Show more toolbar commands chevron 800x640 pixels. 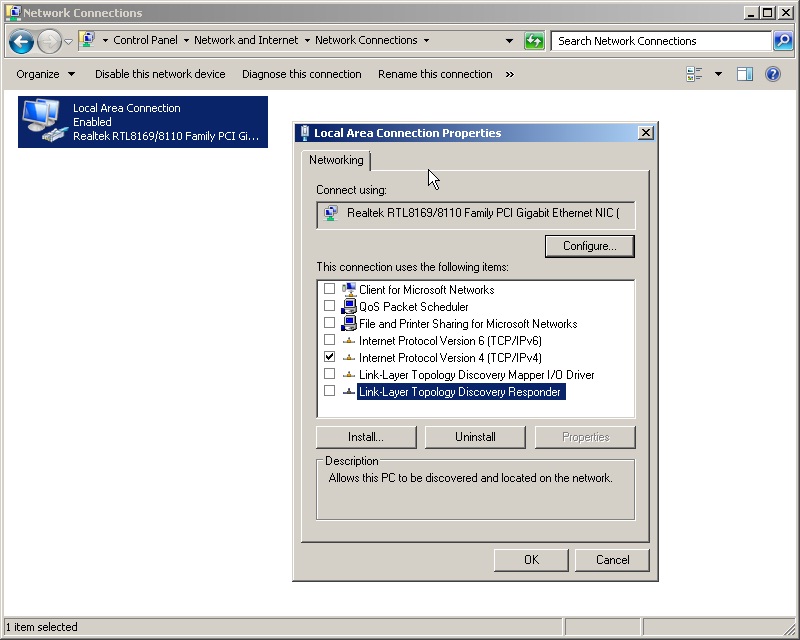(x=510, y=75)
